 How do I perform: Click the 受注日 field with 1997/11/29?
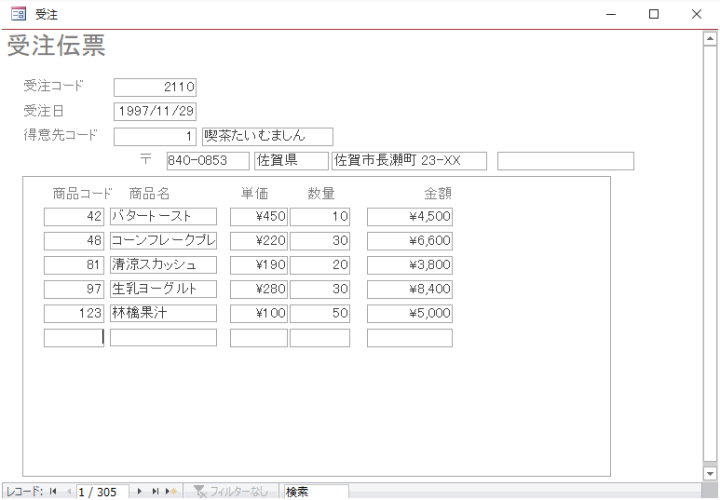(x=155, y=111)
